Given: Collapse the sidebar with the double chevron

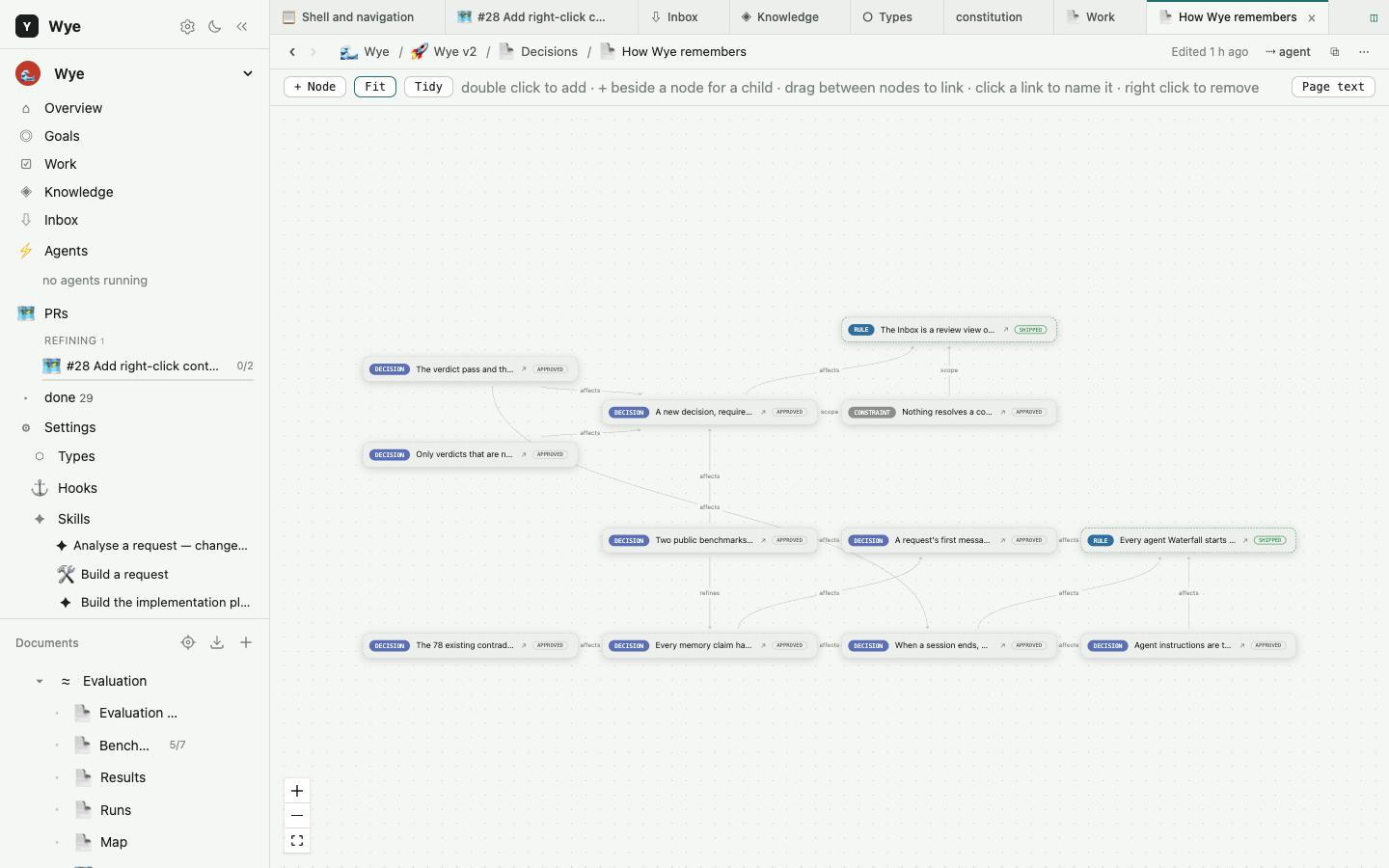Looking at the screenshot, I should 242,27.
